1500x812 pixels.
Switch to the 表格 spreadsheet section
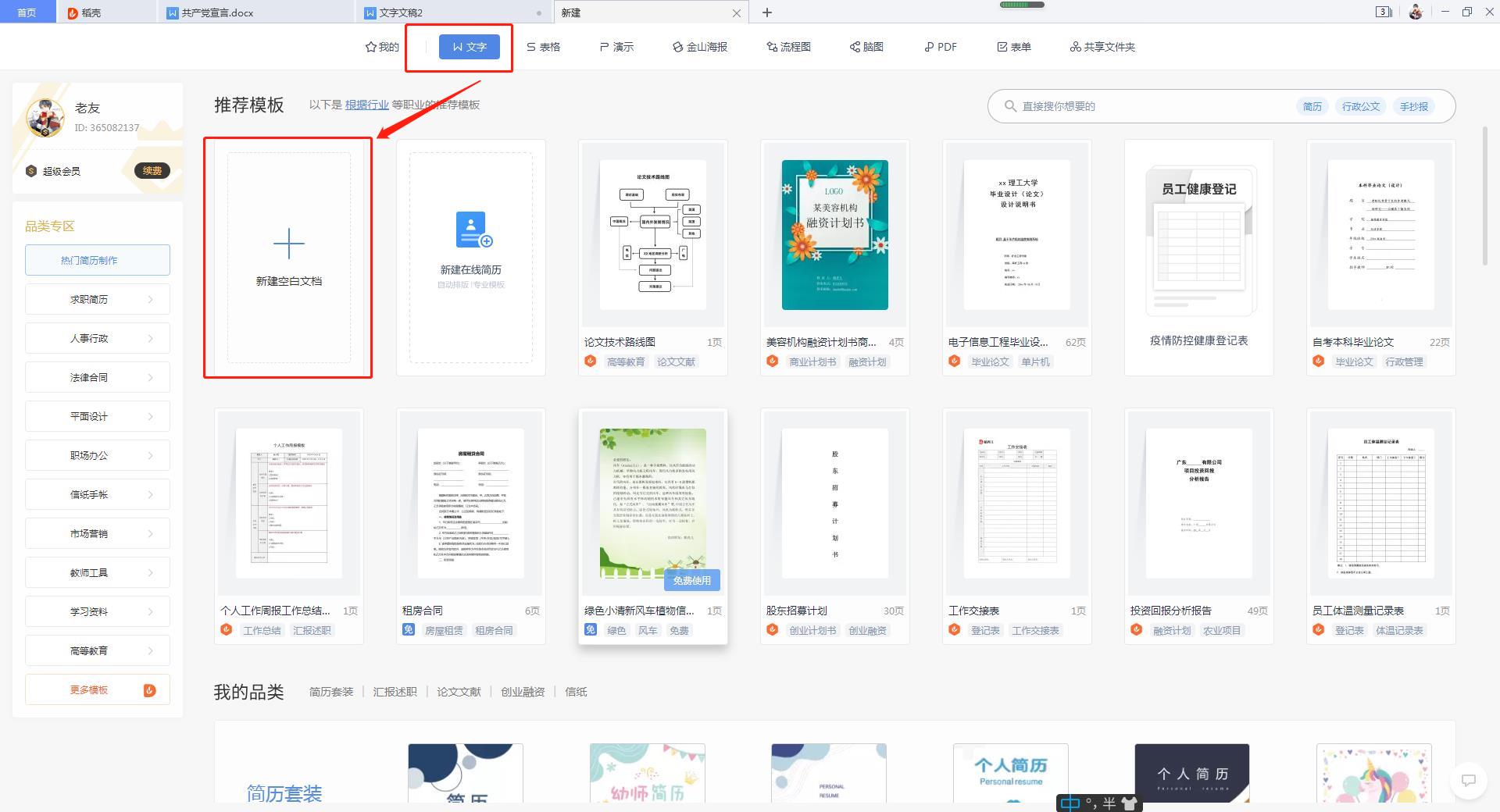pyautogui.click(x=545, y=47)
